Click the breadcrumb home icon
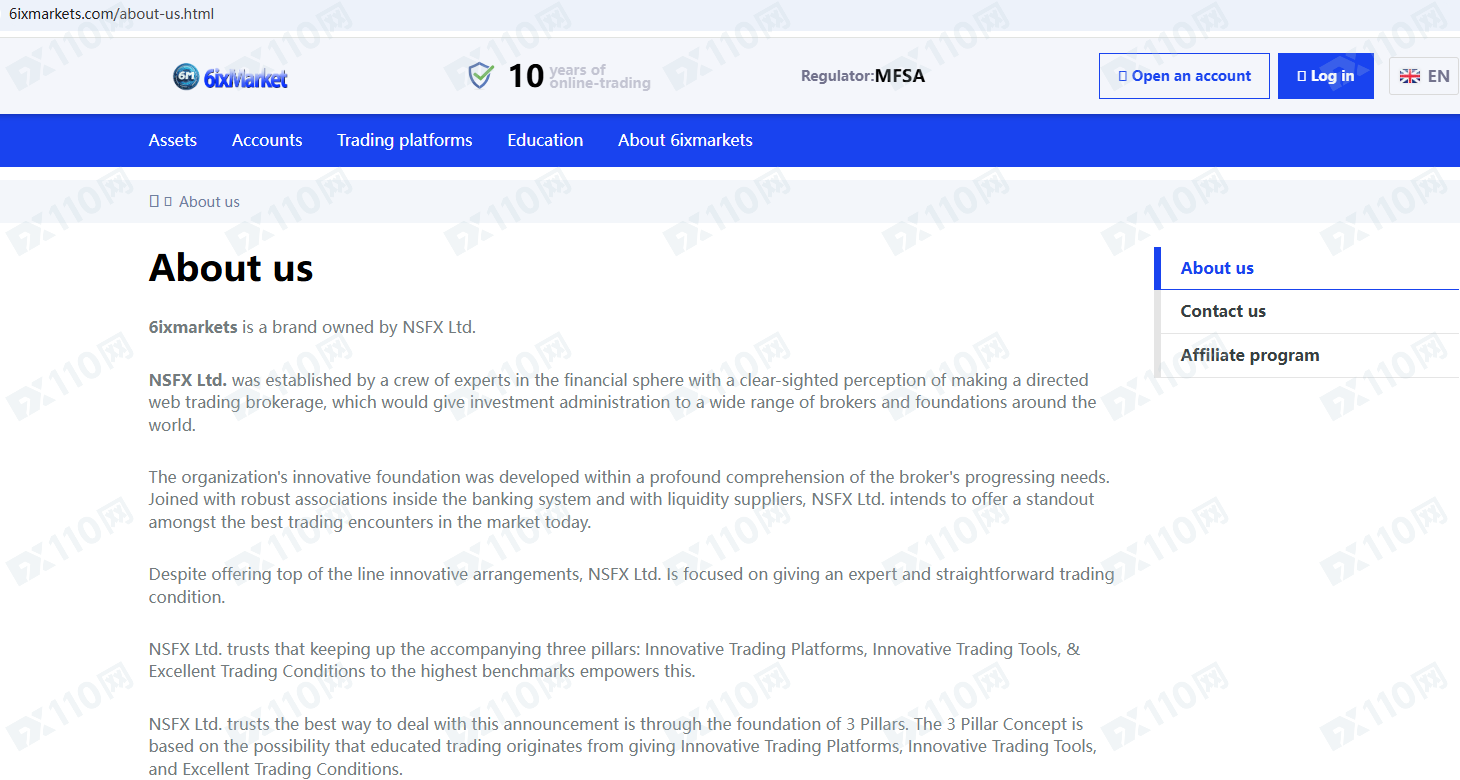Image resolution: width=1460 pixels, height=780 pixels. [154, 201]
